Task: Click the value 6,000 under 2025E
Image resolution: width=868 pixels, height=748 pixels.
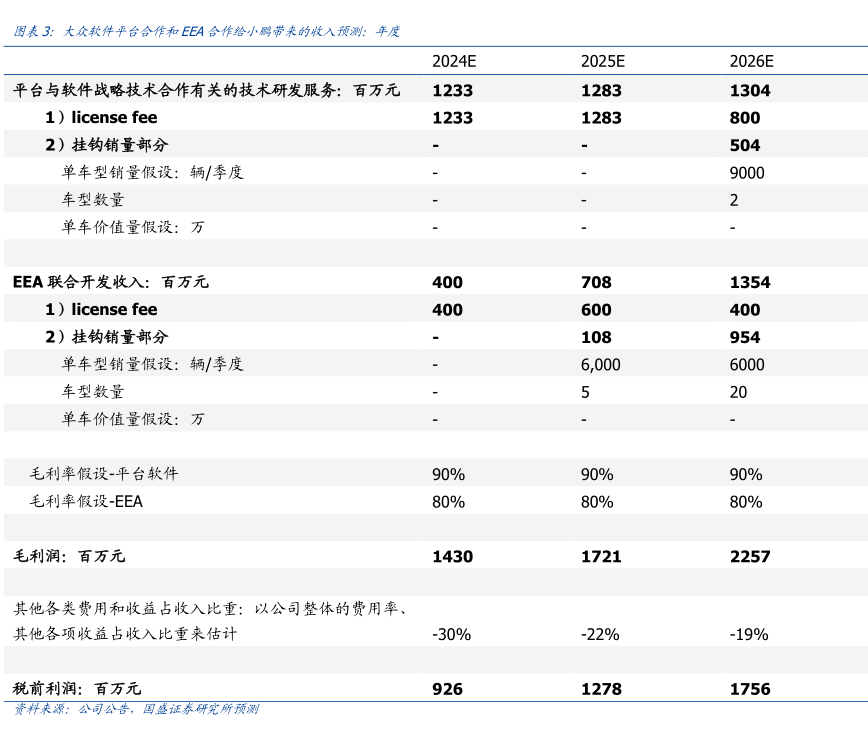Action: (x=601, y=365)
